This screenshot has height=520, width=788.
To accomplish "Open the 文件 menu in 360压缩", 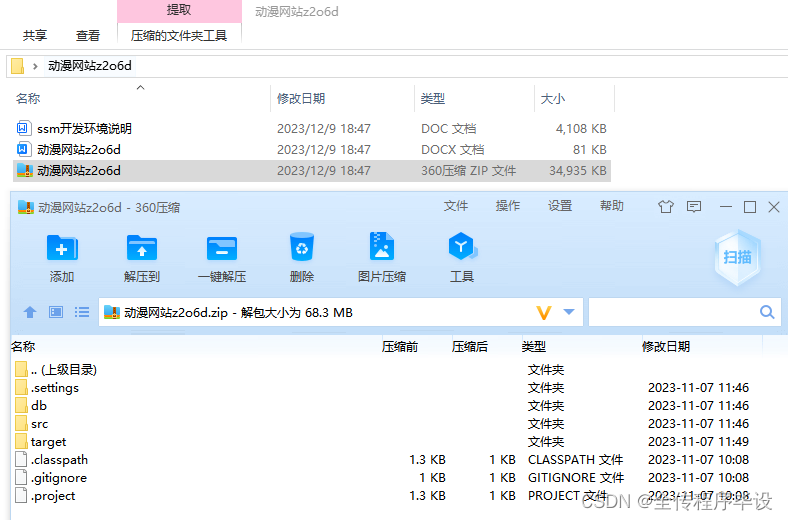I will click(x=456, y=206).
